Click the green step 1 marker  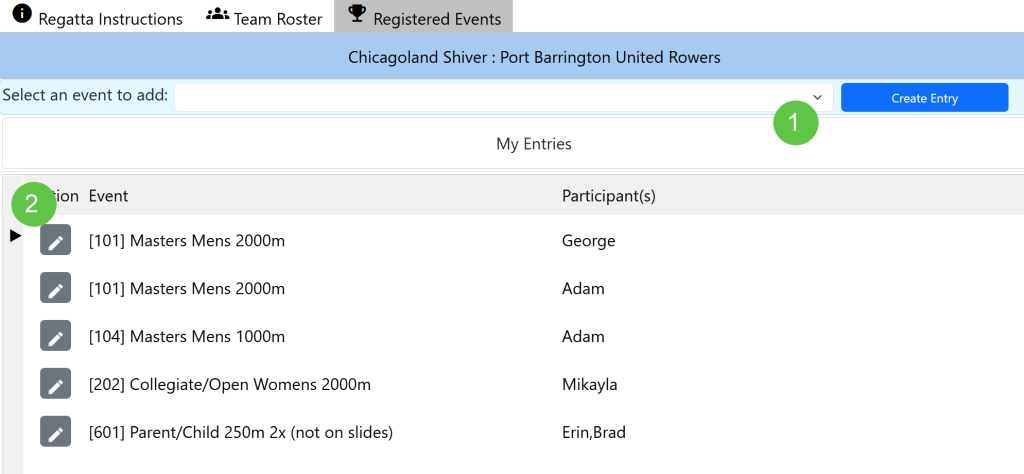click(795, 122)
